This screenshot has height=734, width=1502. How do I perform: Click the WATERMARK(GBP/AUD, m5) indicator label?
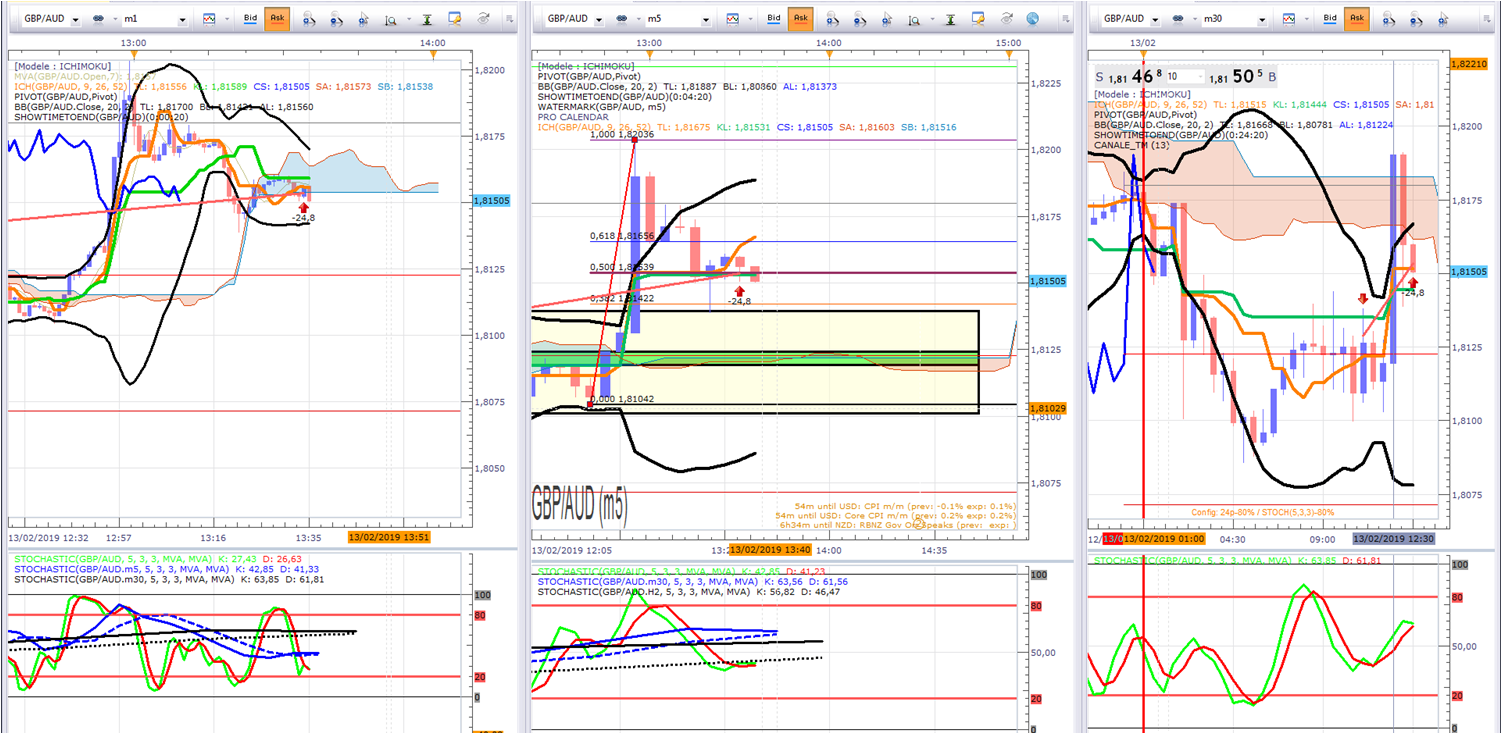click(600, 107)
